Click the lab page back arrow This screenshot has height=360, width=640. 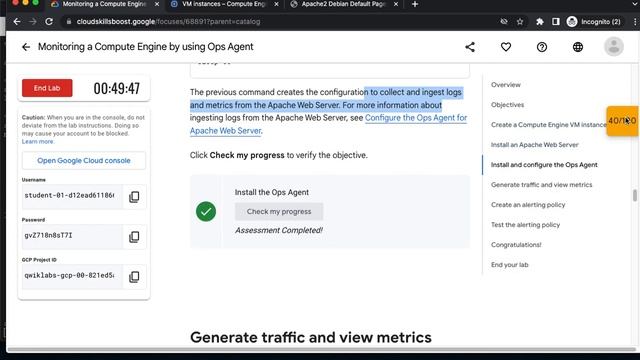[26, 47]
